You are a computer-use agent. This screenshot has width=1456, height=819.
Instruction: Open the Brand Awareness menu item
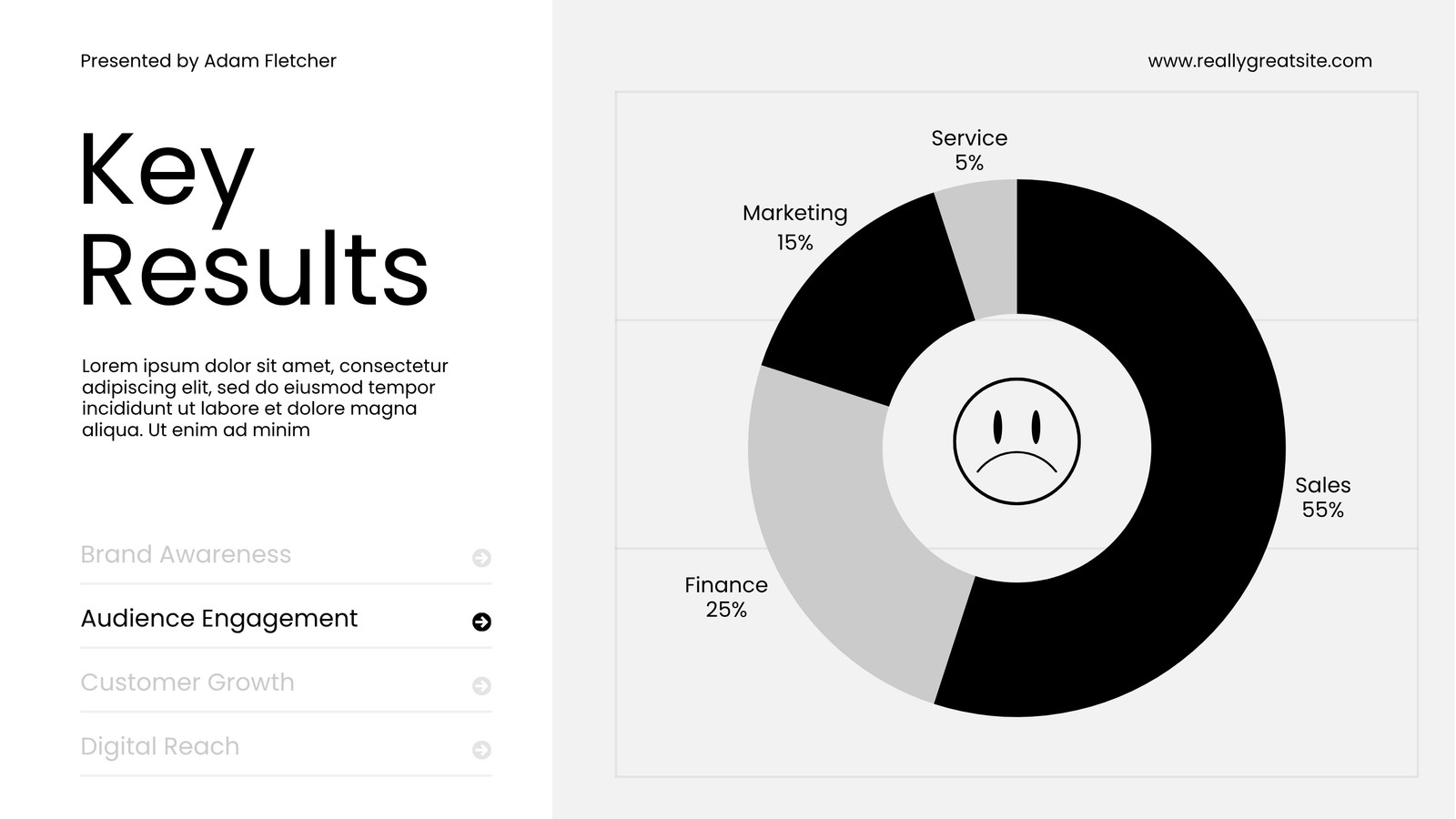click(x=286, y=554)
